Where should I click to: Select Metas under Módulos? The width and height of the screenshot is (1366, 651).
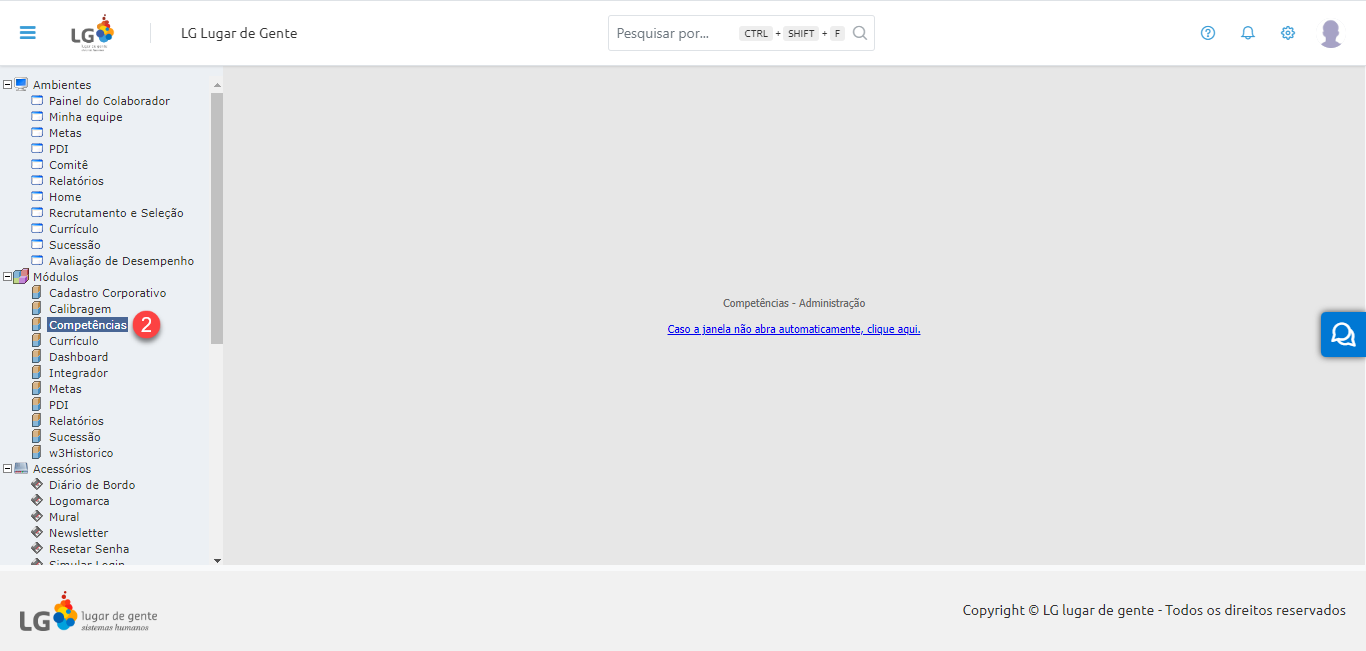(65, 389)
